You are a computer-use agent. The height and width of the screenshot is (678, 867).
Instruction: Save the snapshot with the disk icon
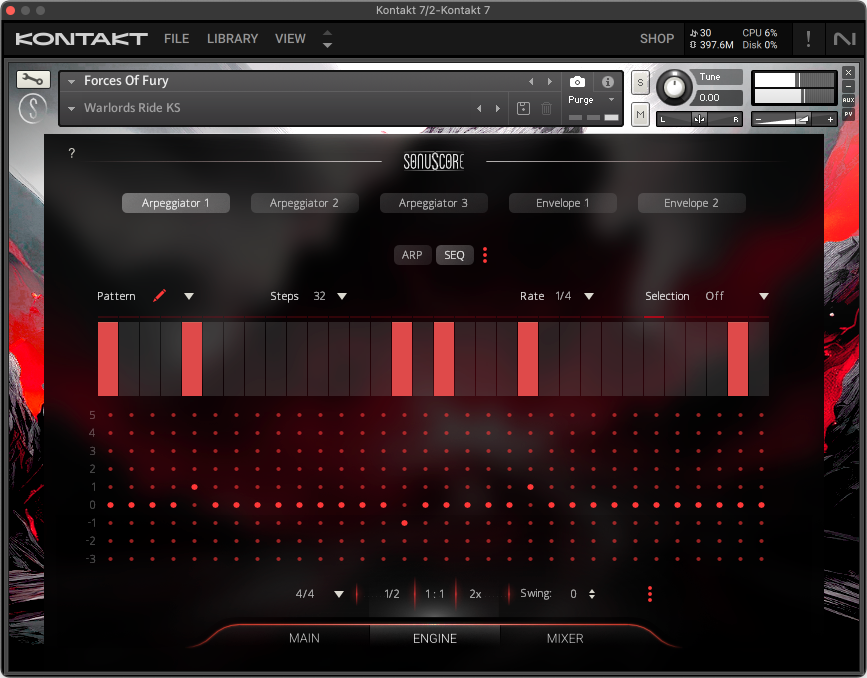tap(523, 108)
